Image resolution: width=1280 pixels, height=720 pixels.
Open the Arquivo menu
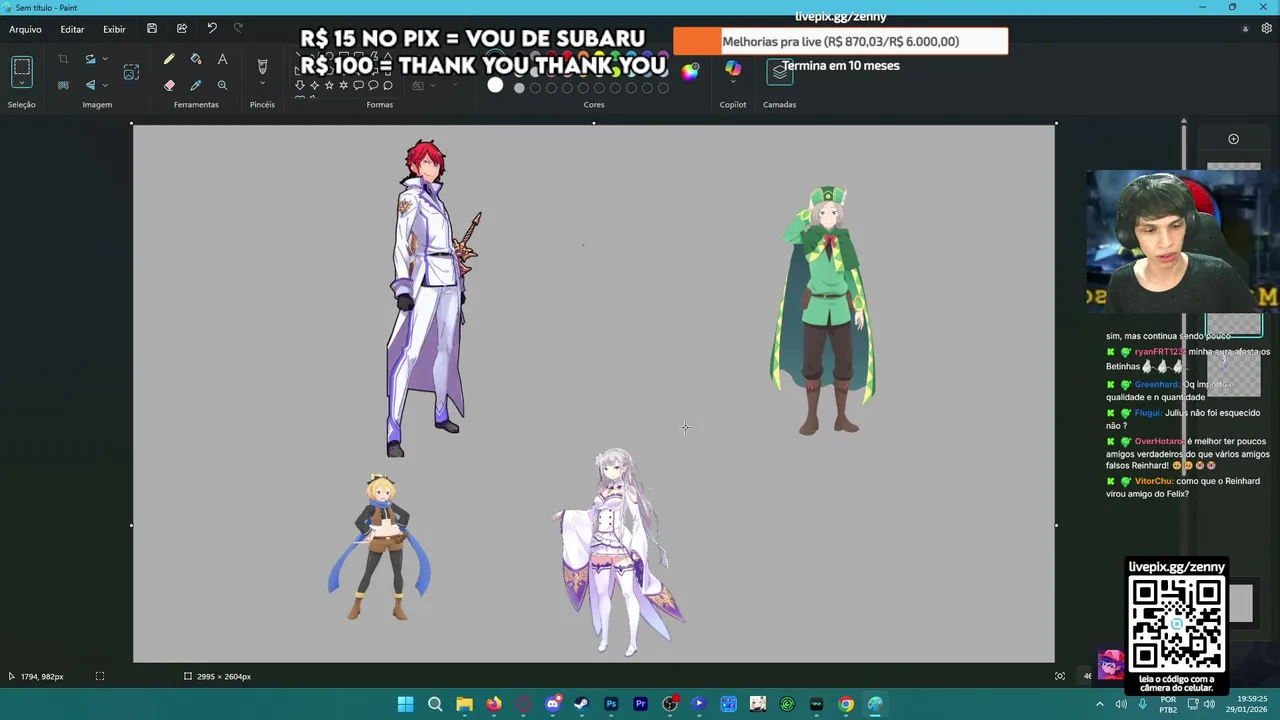point(25,29)
